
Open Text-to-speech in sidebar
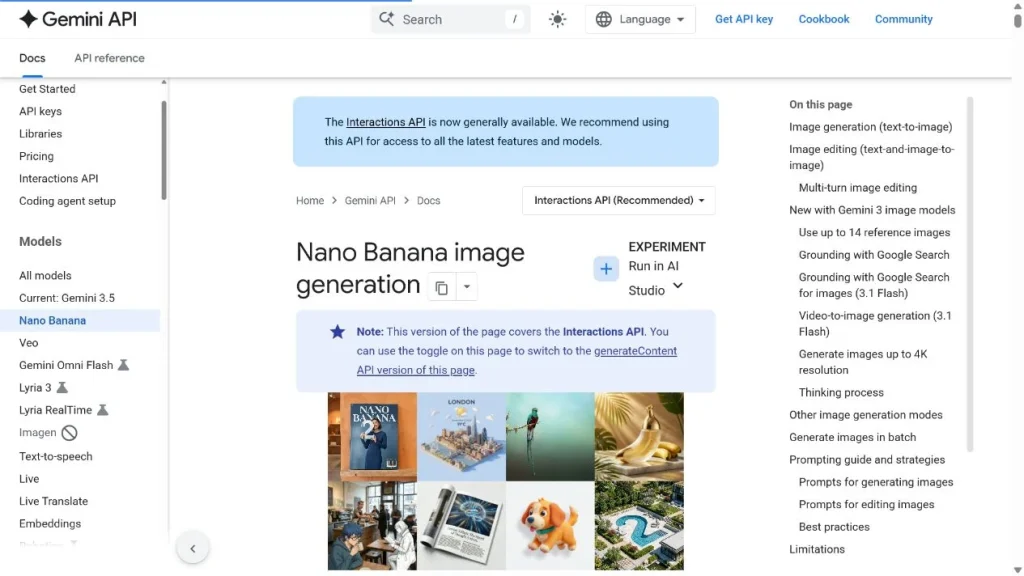(56, 456)
